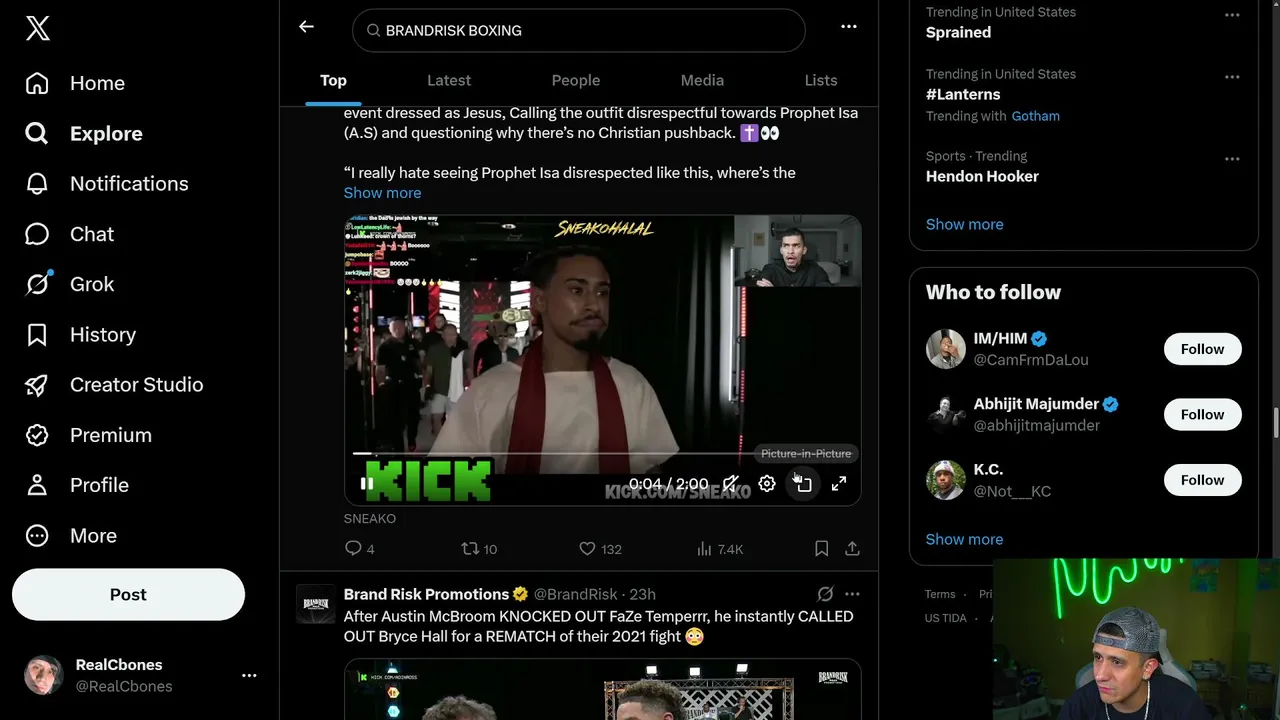Open the Sprained trending topic

click(x=958, y=32)
